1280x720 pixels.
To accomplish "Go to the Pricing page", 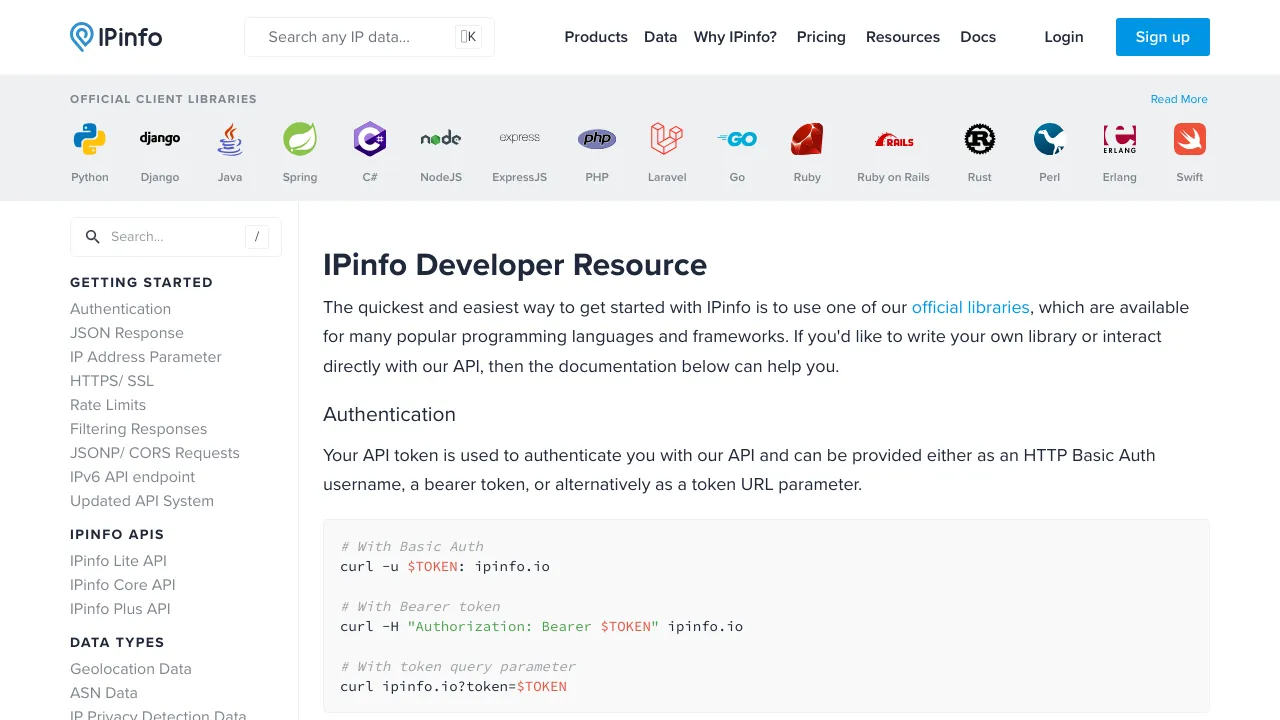I will point(821,37).
